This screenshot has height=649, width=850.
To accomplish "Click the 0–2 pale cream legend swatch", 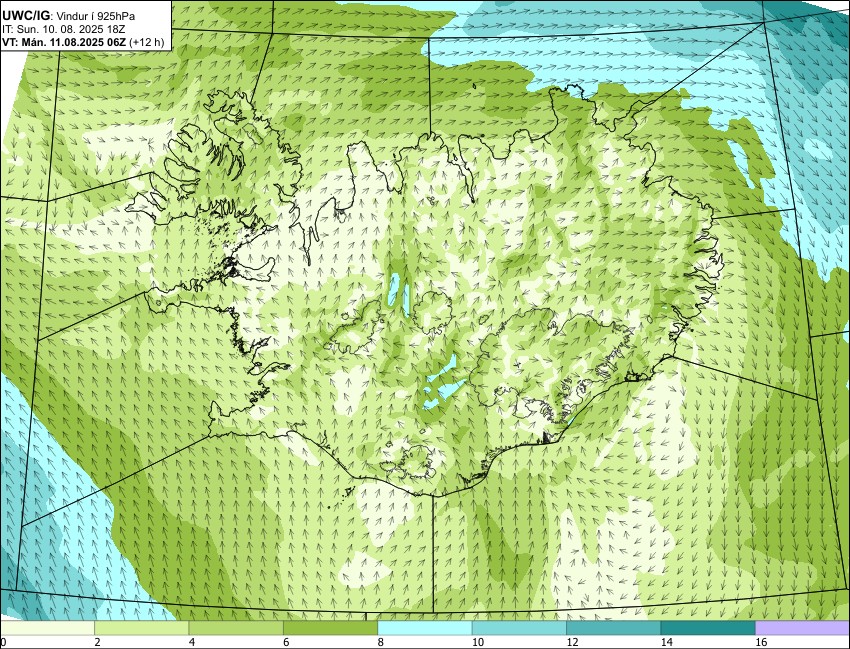I will tap(48, 628).
